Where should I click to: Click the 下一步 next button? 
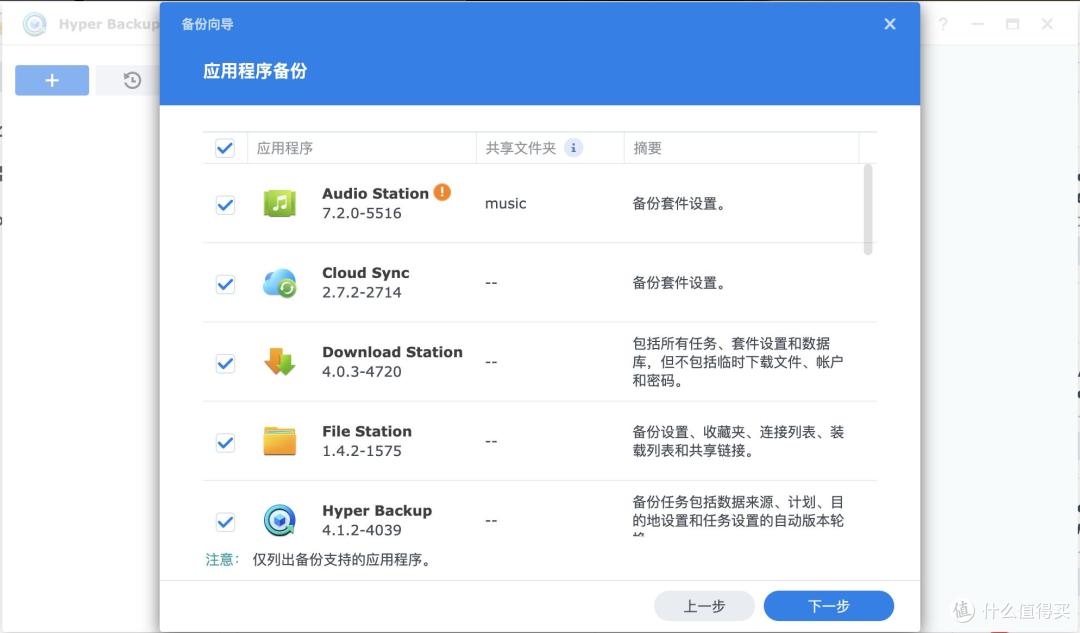pos(829,606)
